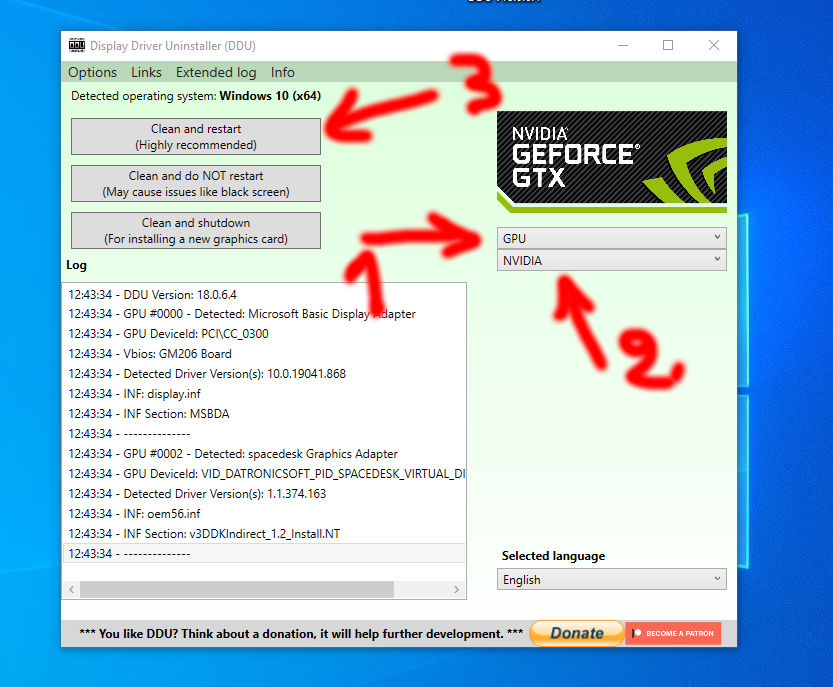Open the Links menu
Screen dimensions: 833x687
[x=146, y=72]
